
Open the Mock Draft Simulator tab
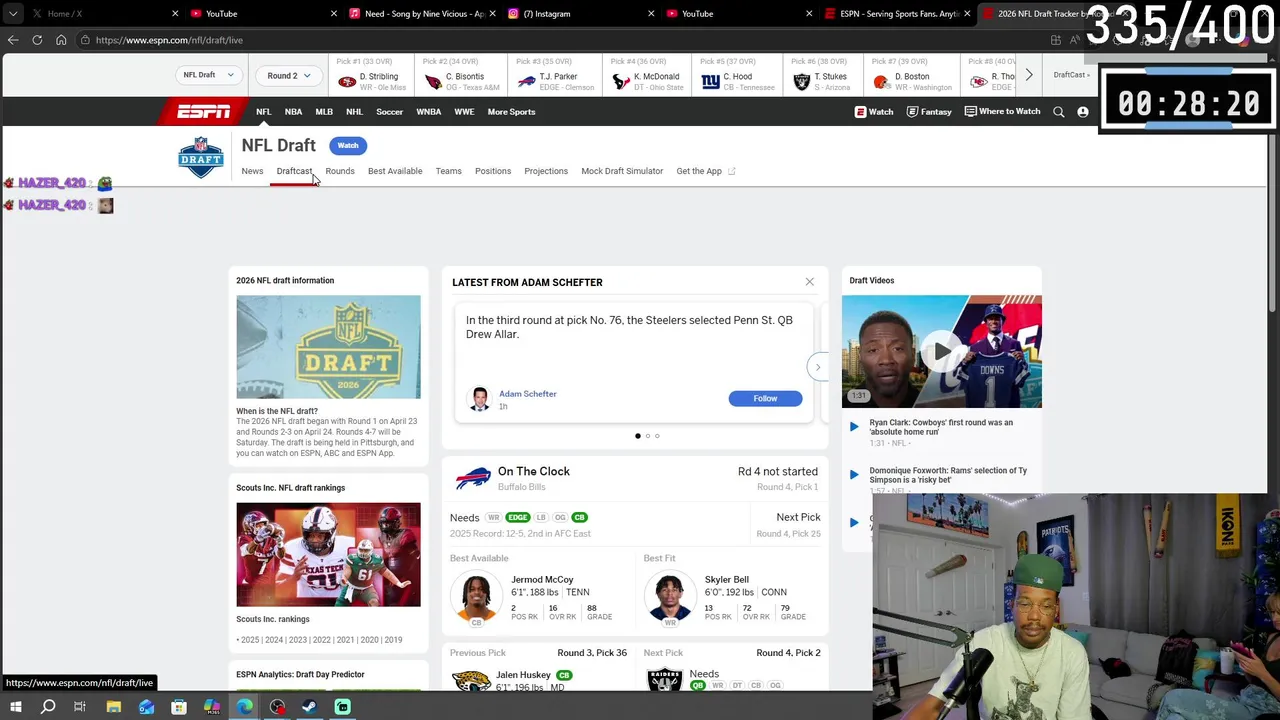(x=622, y=171)
